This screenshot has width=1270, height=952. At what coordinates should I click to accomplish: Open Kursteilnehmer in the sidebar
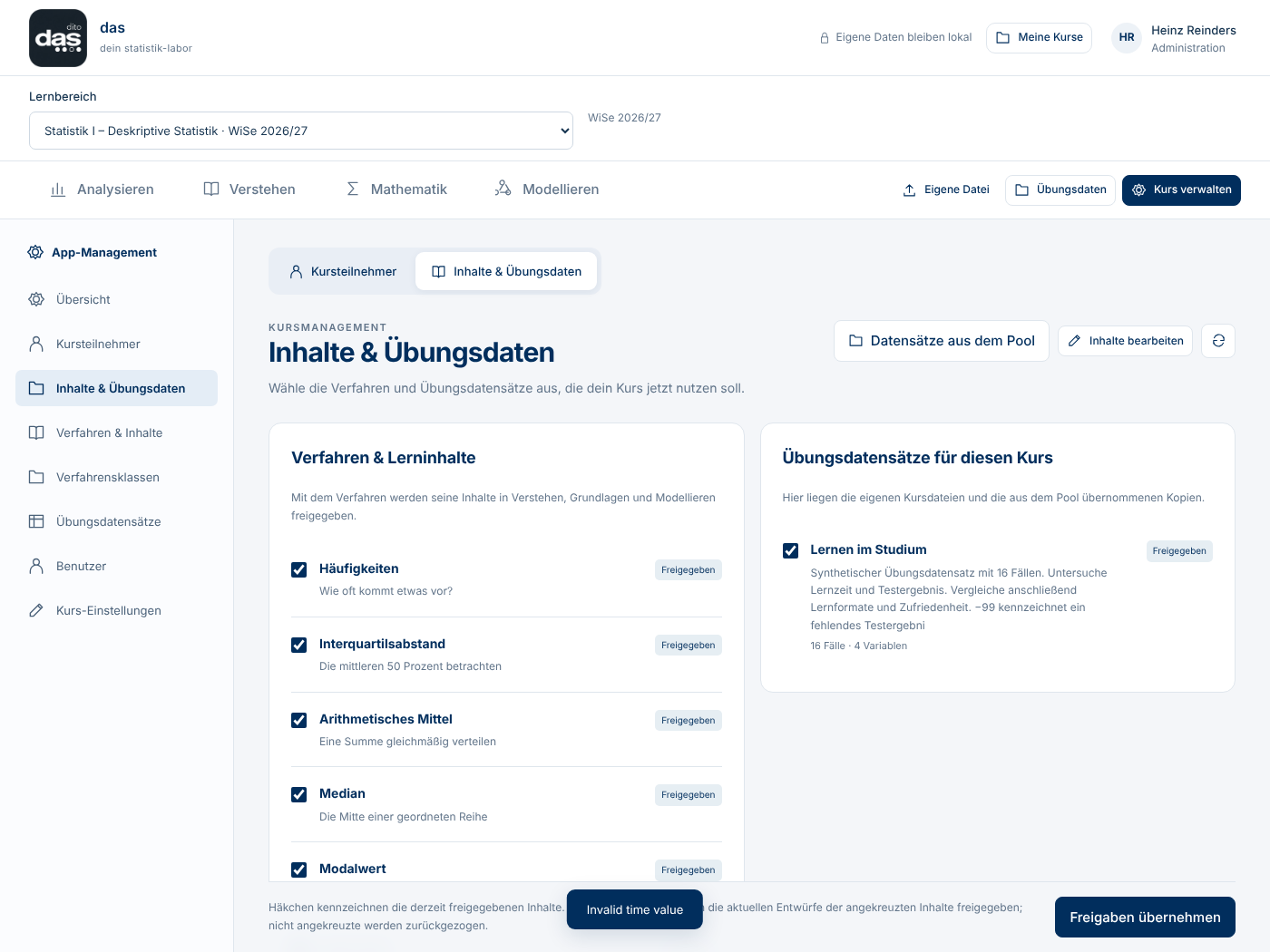(116, 344)
